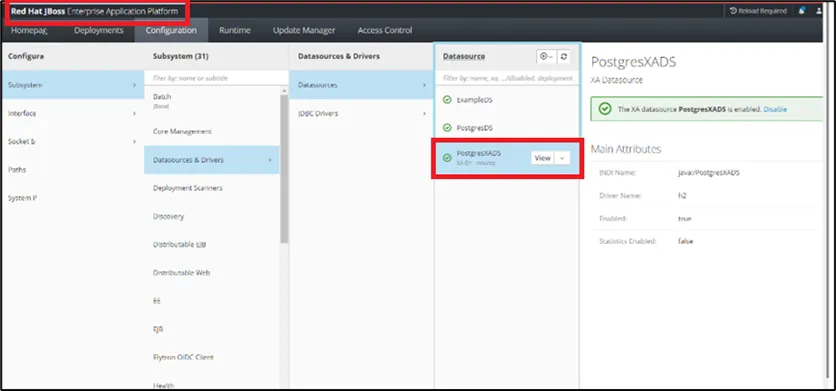The height and width of the screenshot is (391, 836).
Task: Expand the Subsystems row chevron
Action: pos(134,85)
